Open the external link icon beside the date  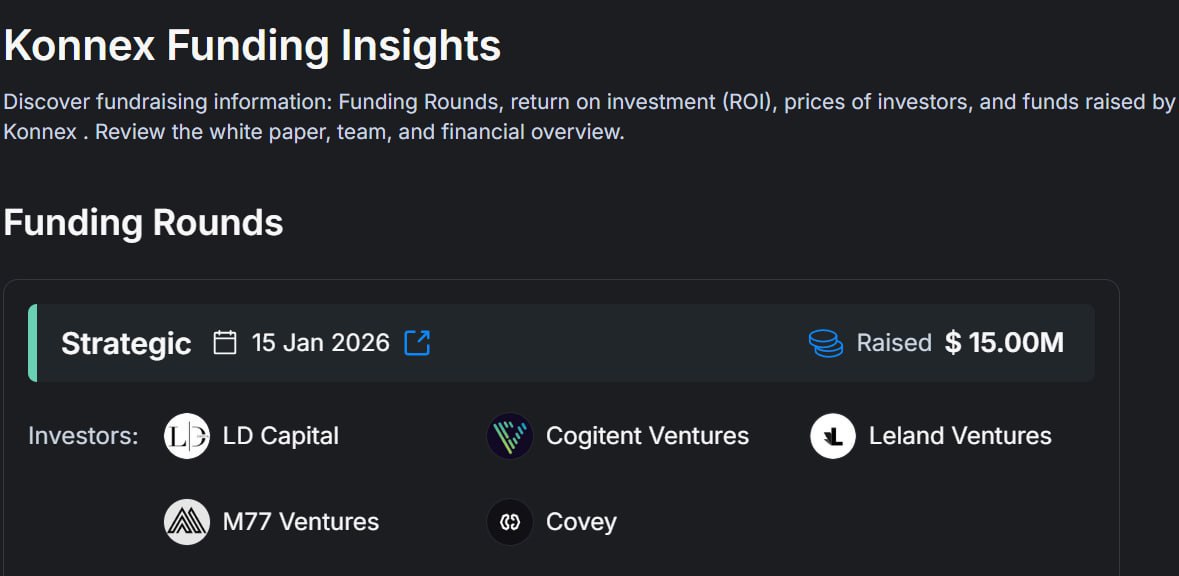[417, 343]
